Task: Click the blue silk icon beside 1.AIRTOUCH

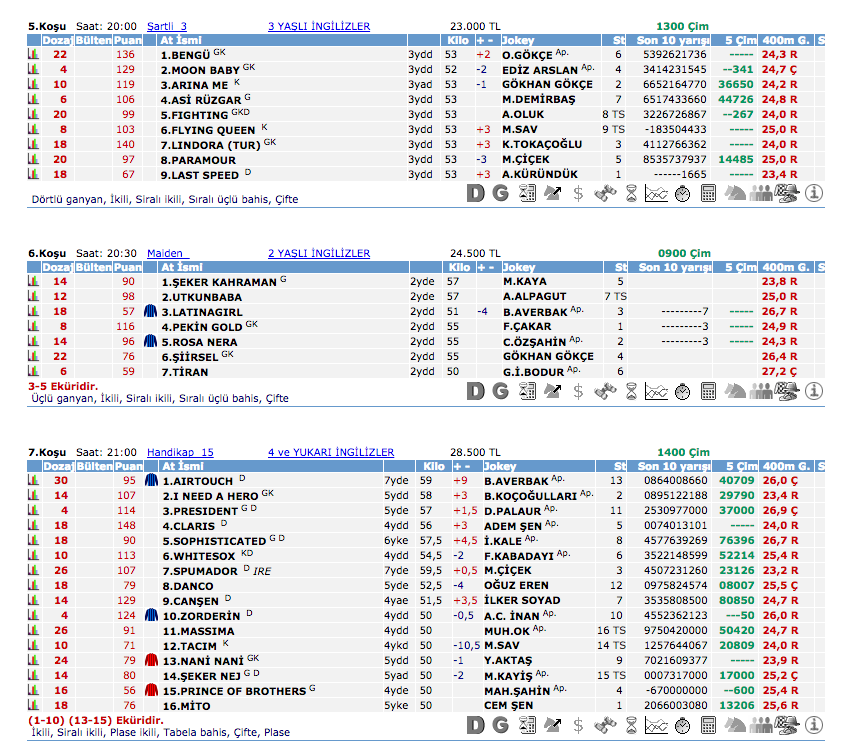Action: 152,480
